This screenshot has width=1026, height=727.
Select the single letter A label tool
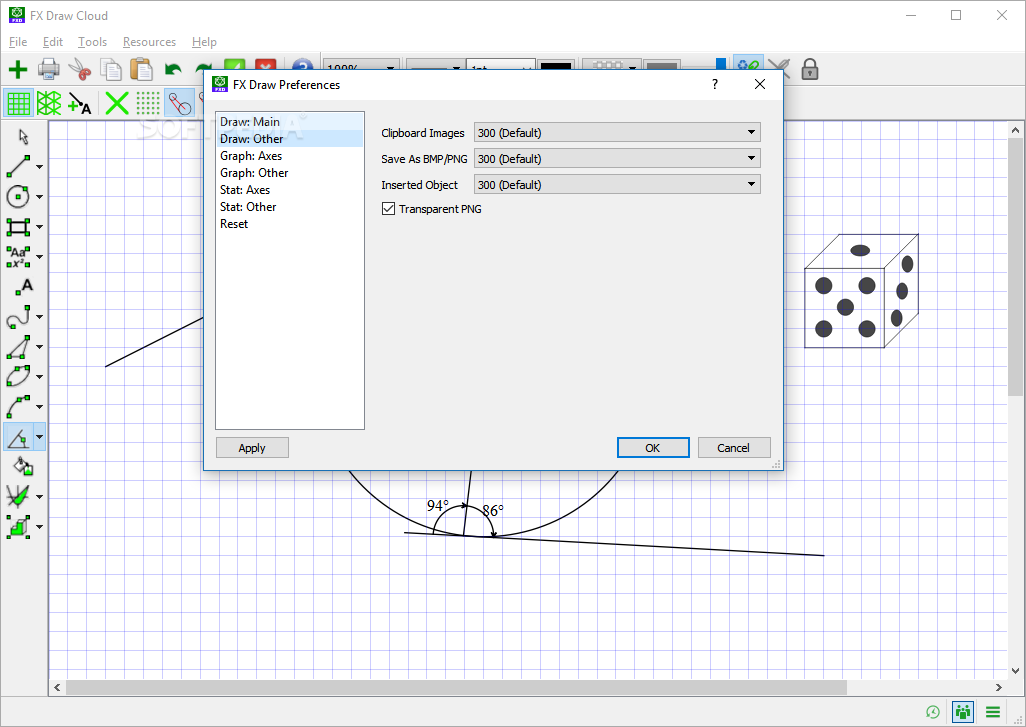click(x=24, y=287)
